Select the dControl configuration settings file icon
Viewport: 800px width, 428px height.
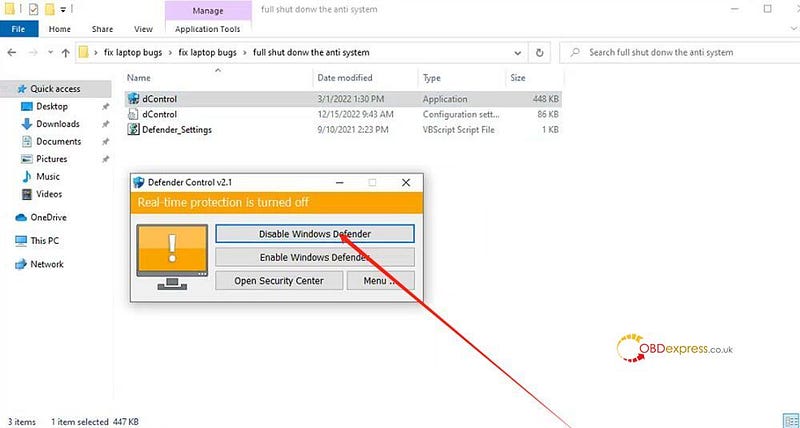133,114
